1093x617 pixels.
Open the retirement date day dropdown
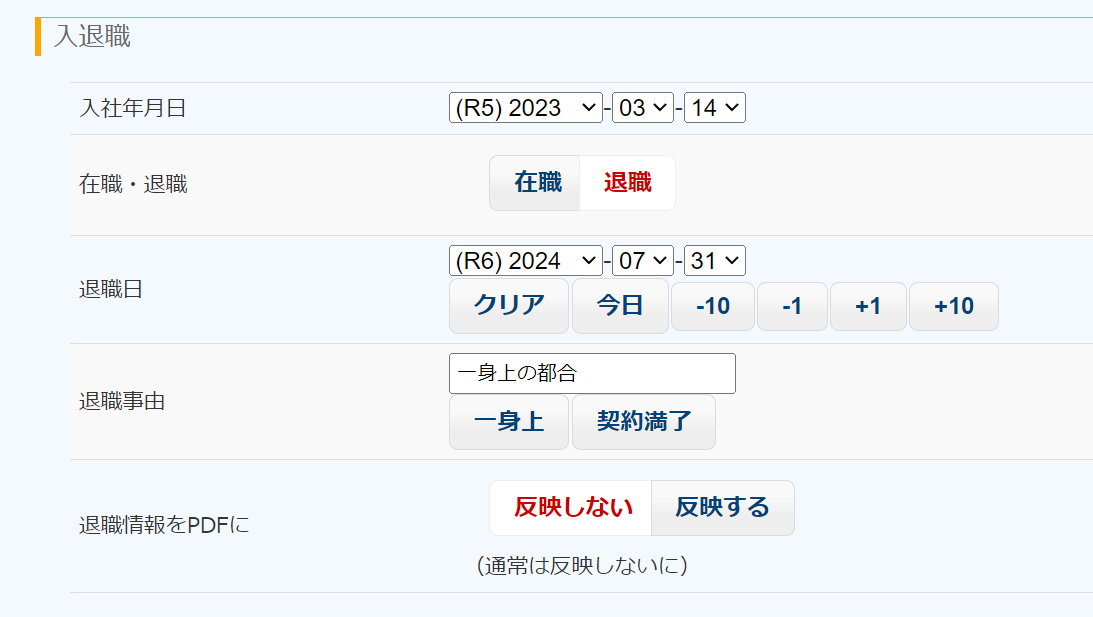pos(714,261)
